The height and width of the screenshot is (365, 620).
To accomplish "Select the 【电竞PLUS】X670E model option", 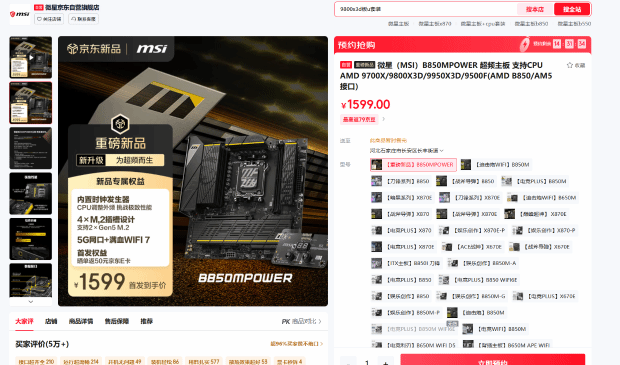I will (x=545, y=296).
